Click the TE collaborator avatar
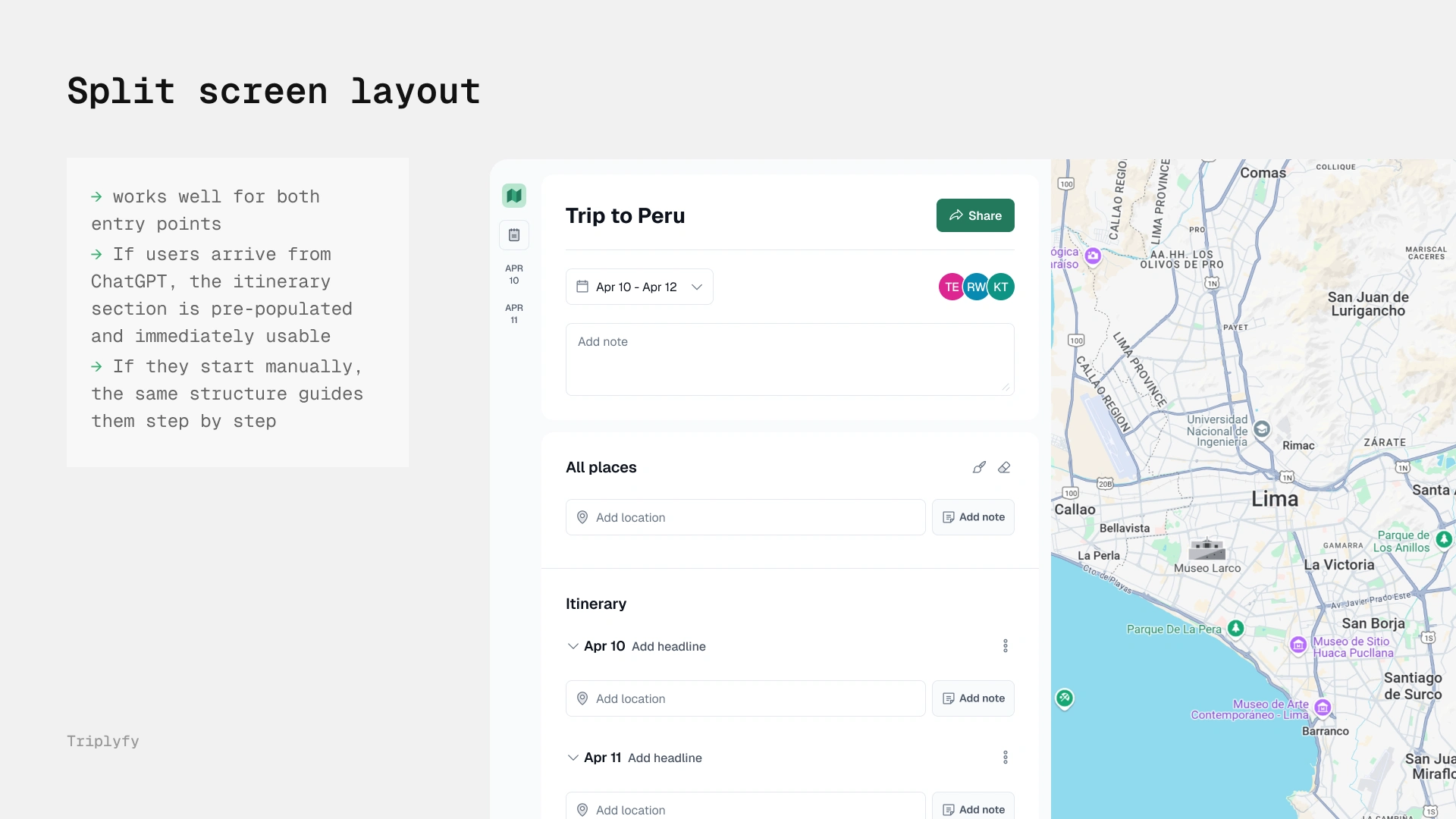 pyautogui.click(x=951, y=287)
